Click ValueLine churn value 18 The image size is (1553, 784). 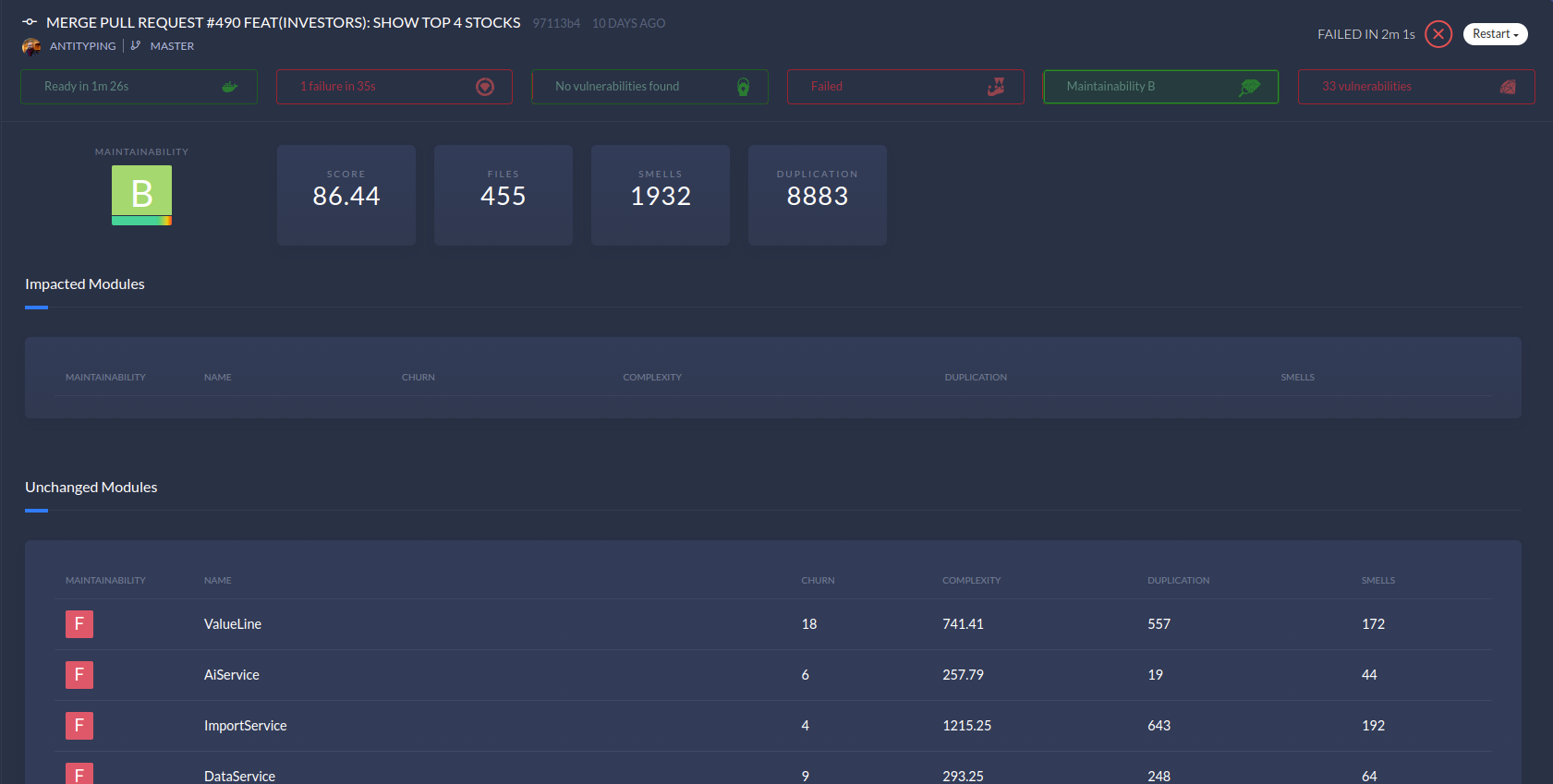809,624
